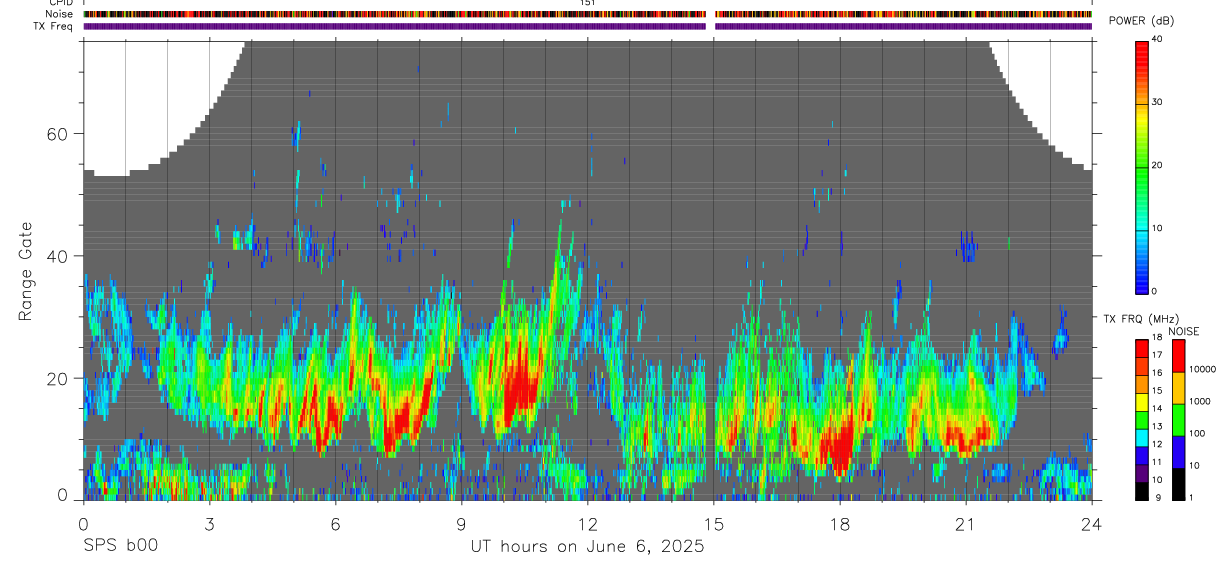Click the yellow 14–15 MHz TX frequency swatch

1142,402
